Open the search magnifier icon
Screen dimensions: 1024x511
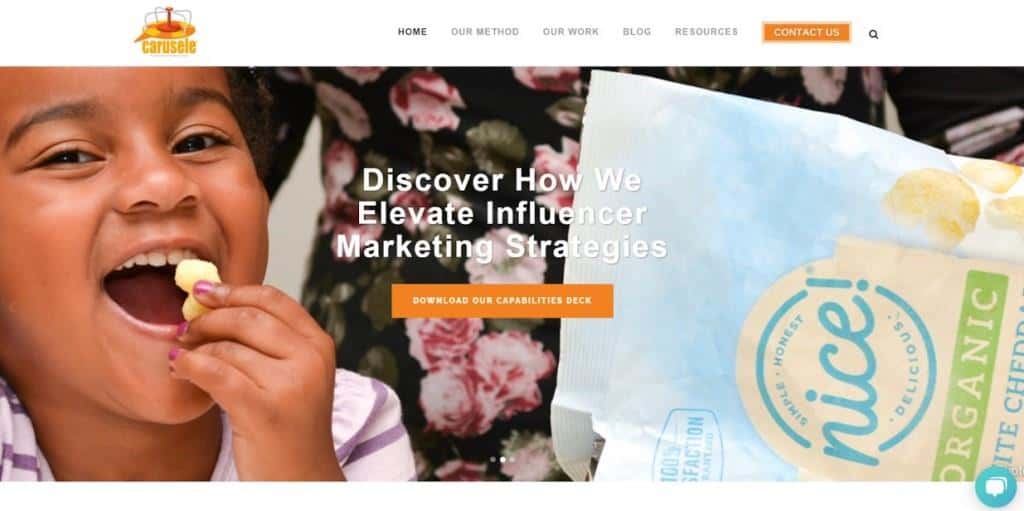pyautogui.click(x=873, y=34)
